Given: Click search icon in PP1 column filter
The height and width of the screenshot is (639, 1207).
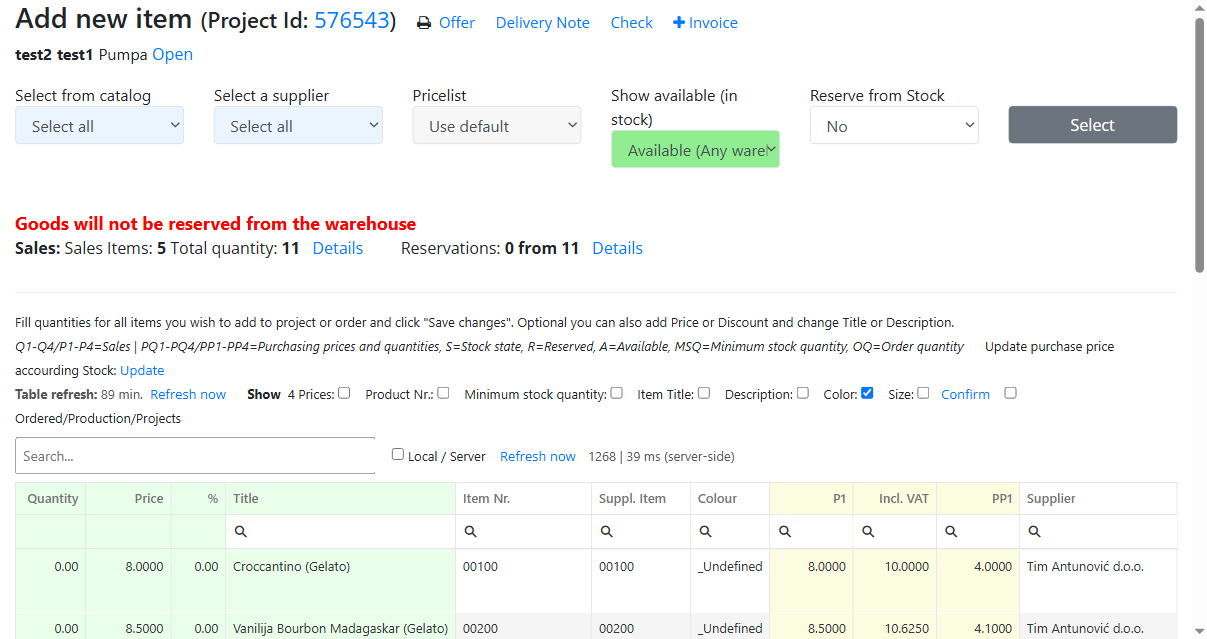Looking at the screenshot, I should [x=951, y=532].
